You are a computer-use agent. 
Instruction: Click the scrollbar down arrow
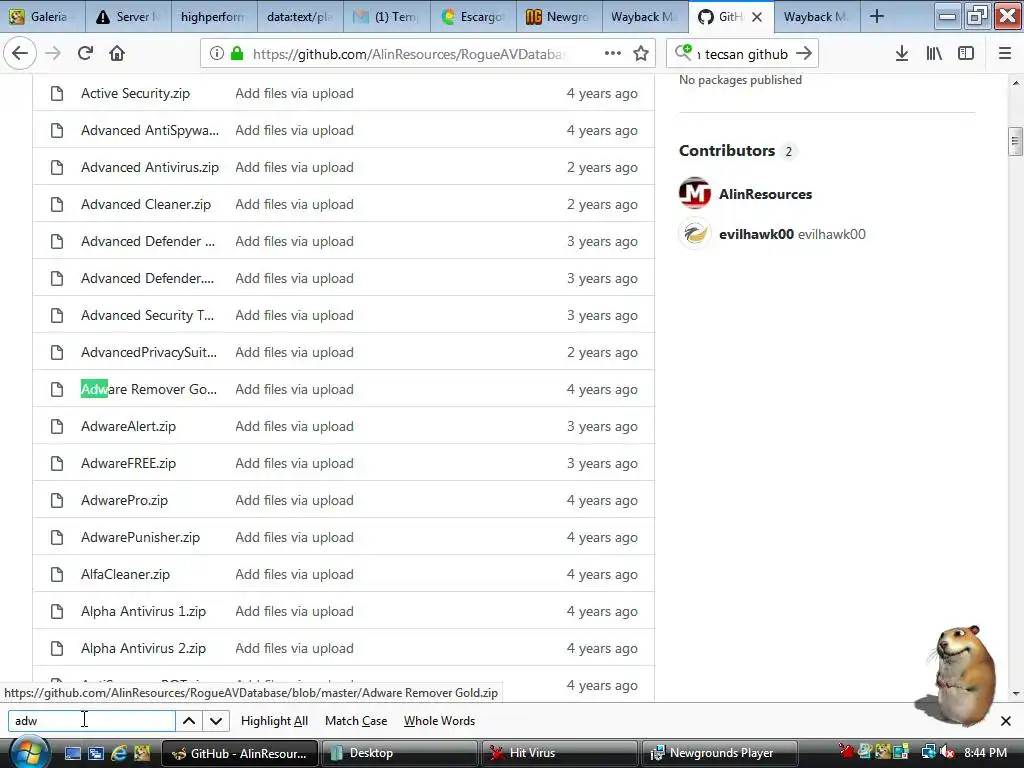point(1015,693)
